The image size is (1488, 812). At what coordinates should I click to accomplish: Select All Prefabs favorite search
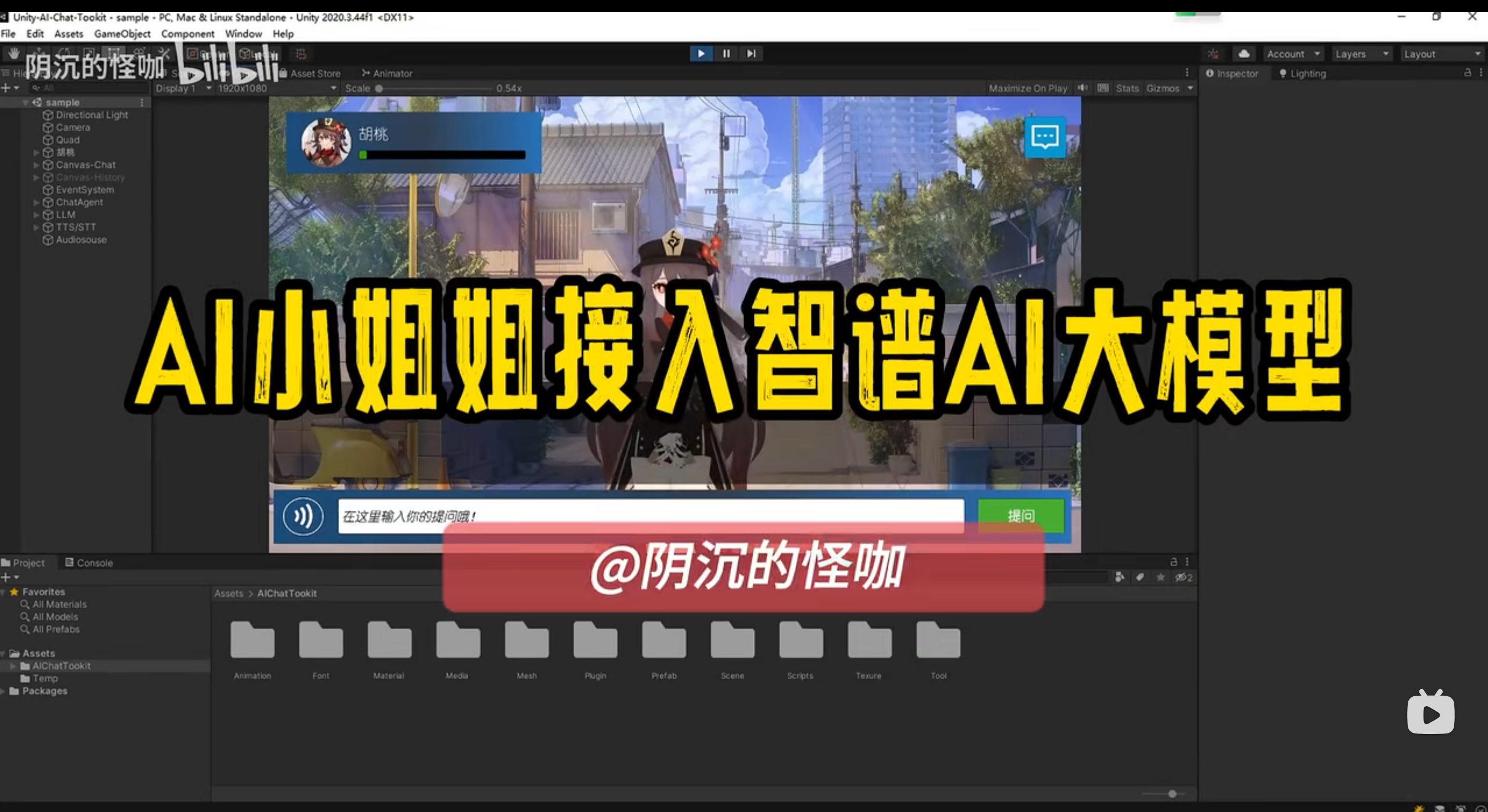(56, 629)
